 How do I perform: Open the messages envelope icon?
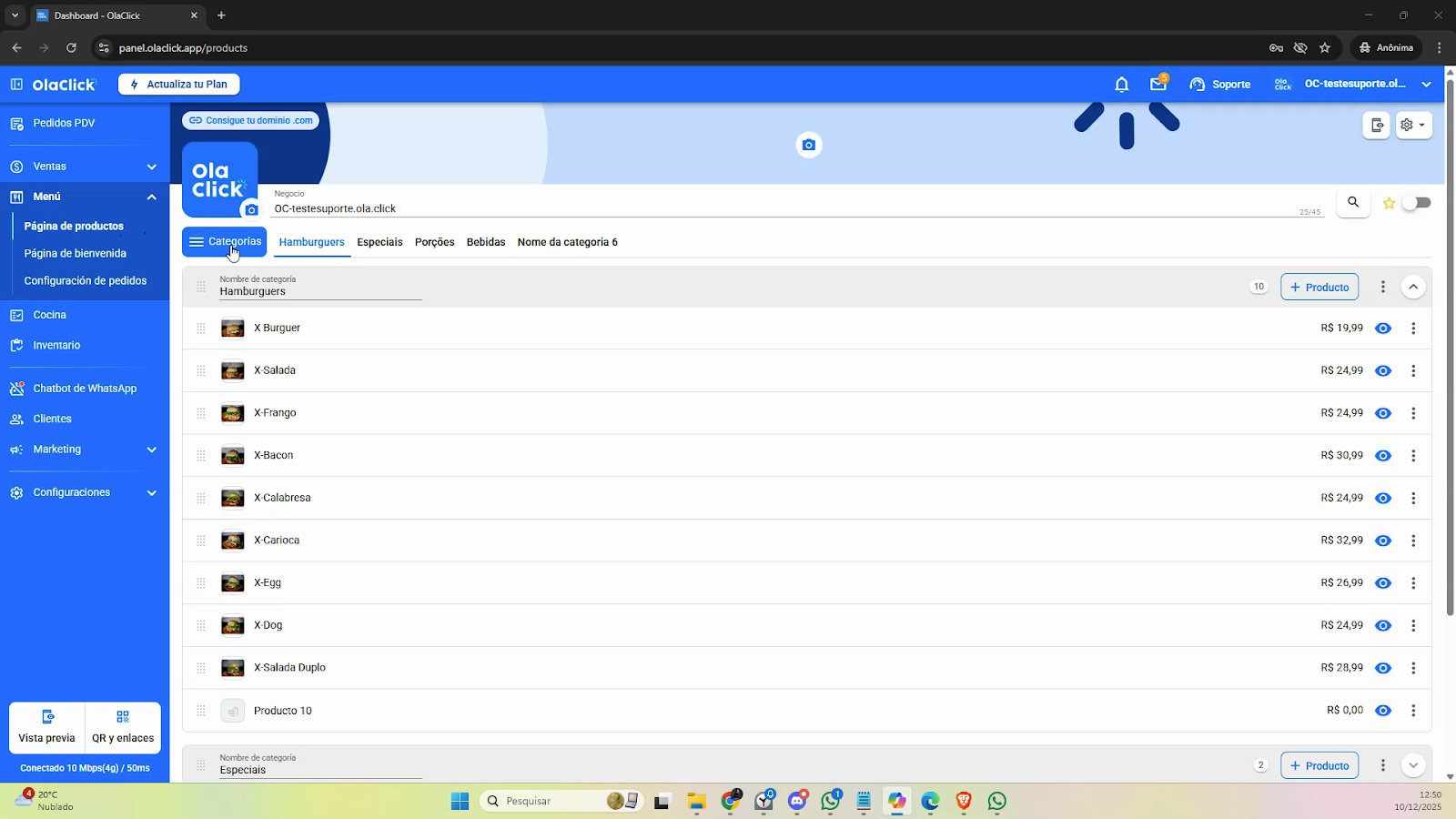coord(1158,85)
